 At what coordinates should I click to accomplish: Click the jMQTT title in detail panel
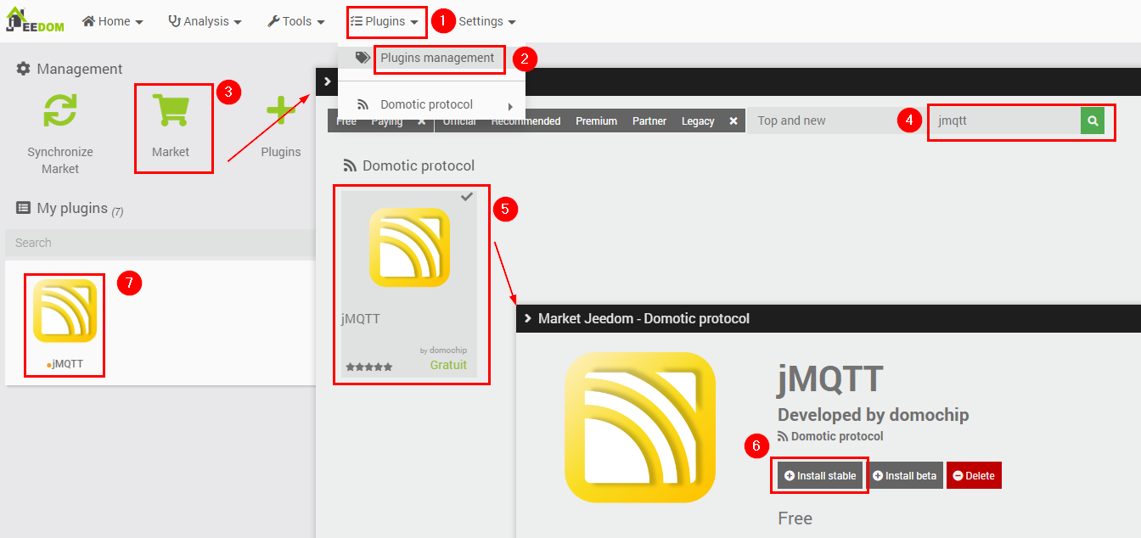point(830,379)
